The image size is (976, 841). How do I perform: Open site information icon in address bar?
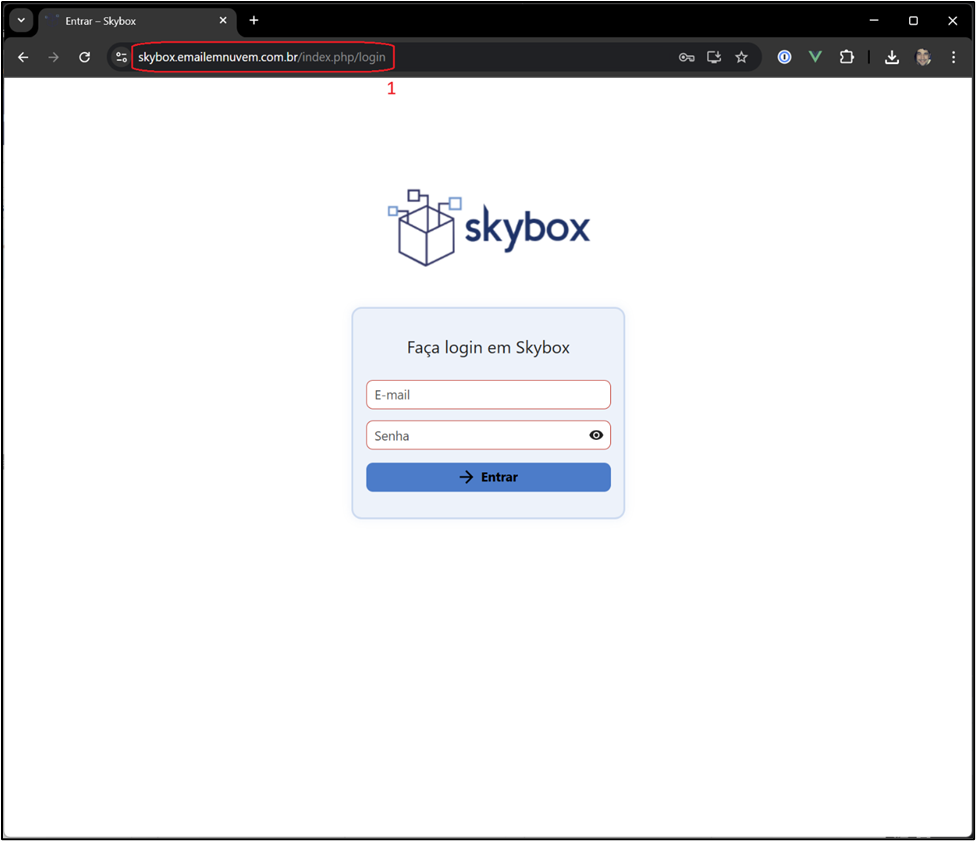click(x=121, y=58)
